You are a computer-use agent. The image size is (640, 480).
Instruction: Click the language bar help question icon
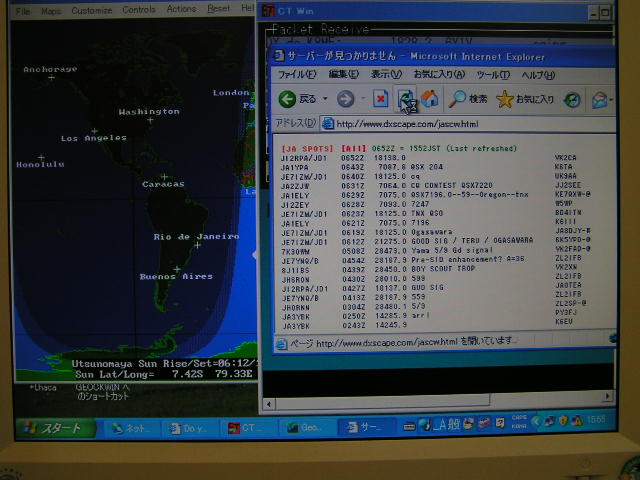point(500,423)
